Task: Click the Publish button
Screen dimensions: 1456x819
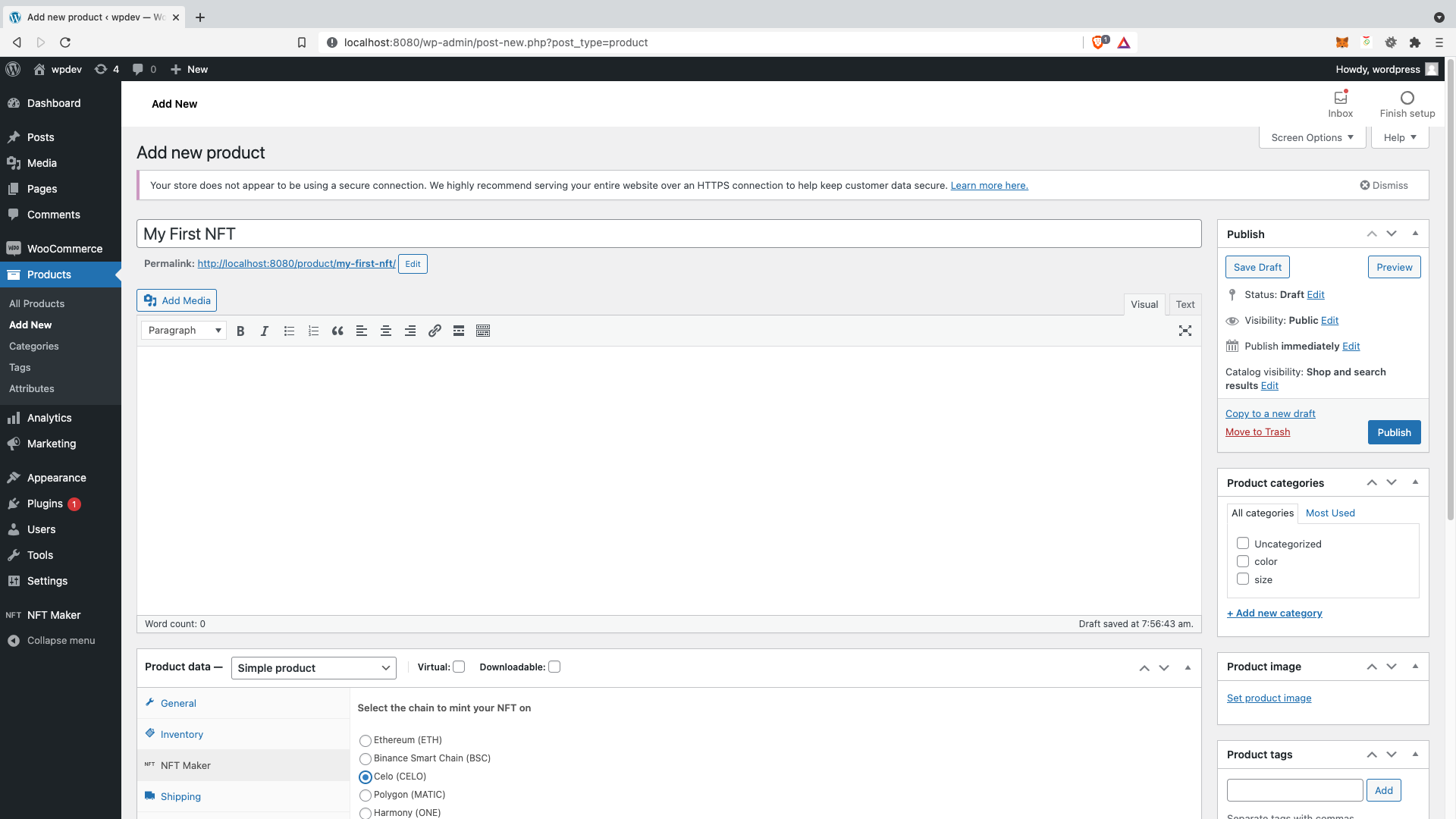Action: tap(1394, 432)
